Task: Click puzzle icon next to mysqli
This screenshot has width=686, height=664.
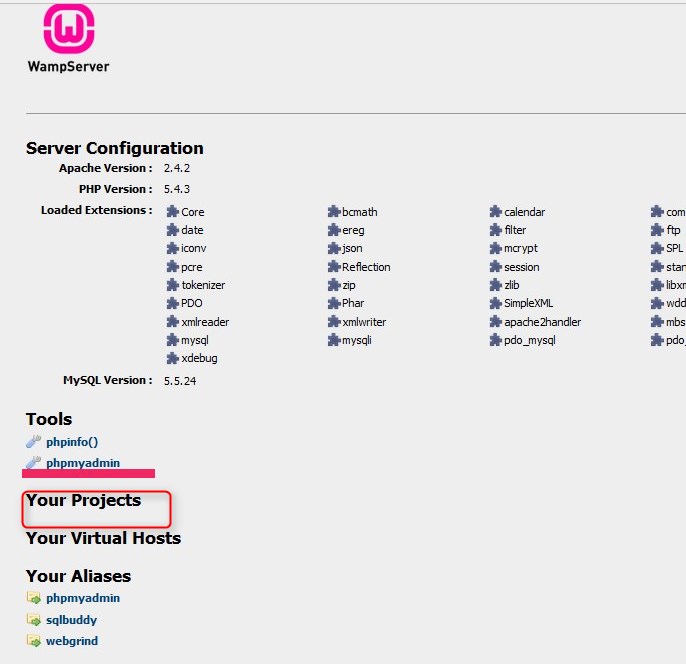Action: (334, 340)
